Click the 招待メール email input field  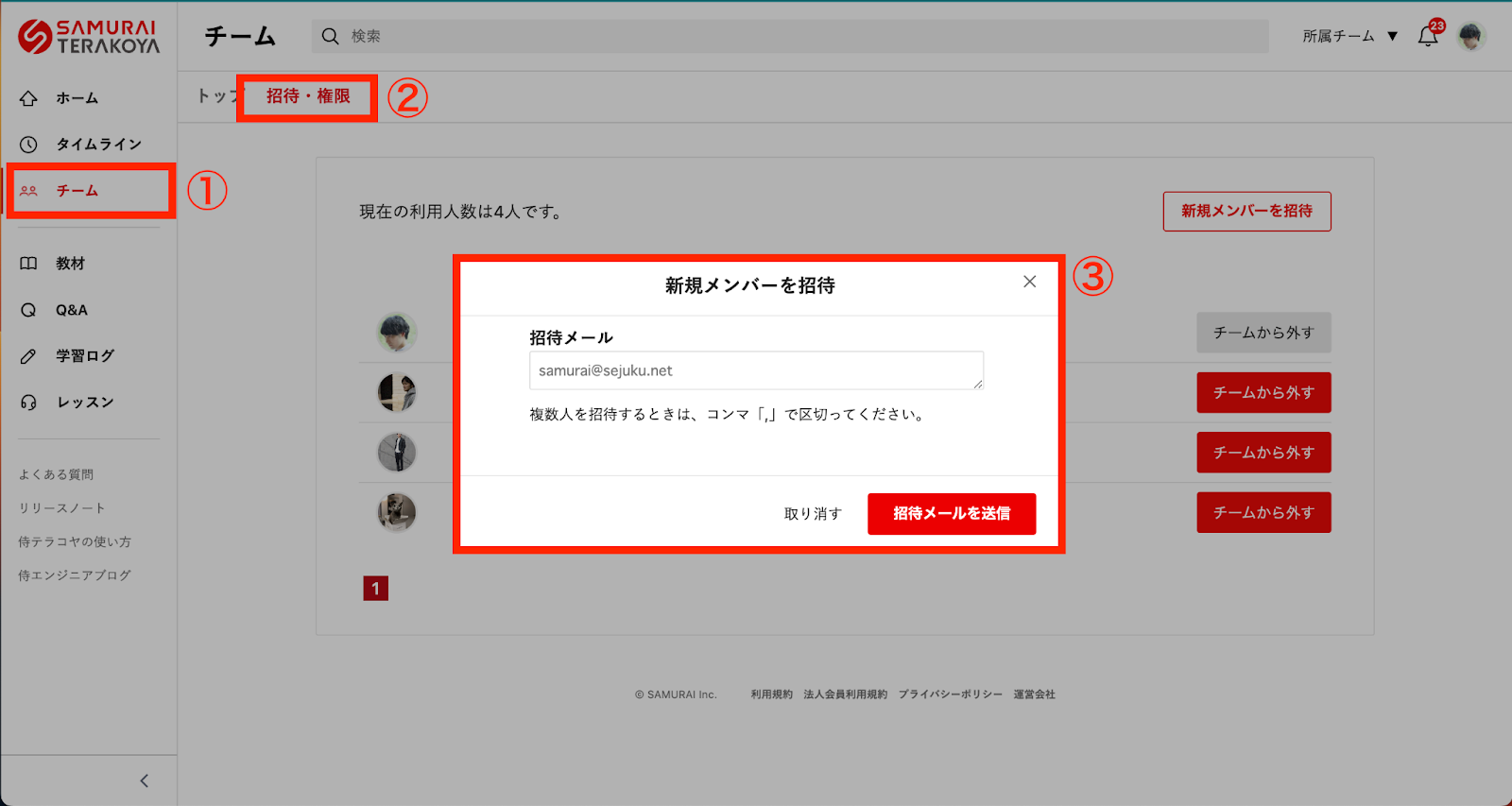[755, 370]
